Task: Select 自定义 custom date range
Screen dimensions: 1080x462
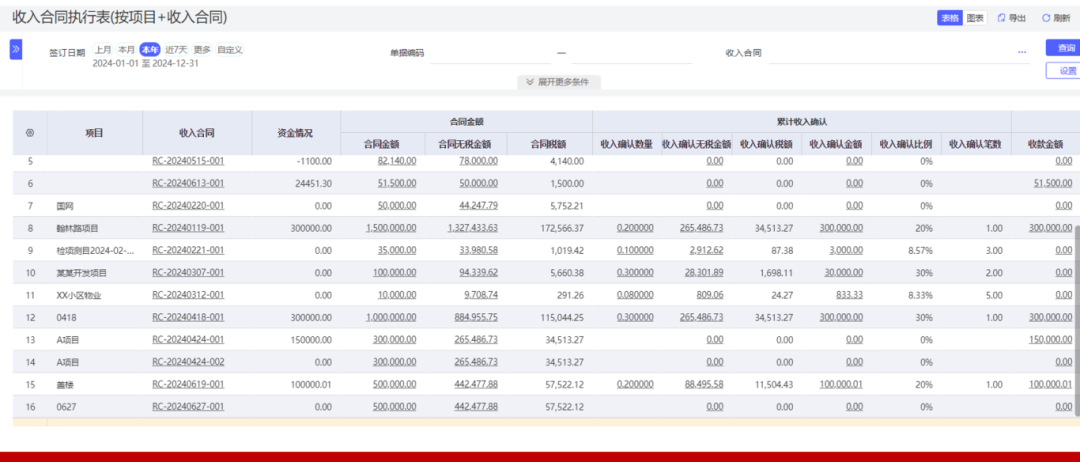Action: [x=229, y=50]
